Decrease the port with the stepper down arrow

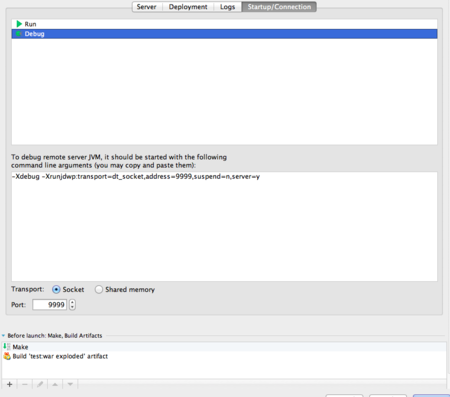click(72, 307)
